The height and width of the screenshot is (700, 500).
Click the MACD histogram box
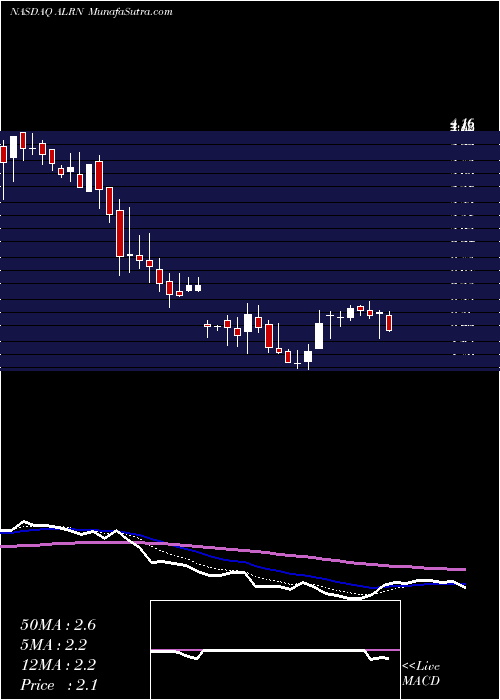275,650
